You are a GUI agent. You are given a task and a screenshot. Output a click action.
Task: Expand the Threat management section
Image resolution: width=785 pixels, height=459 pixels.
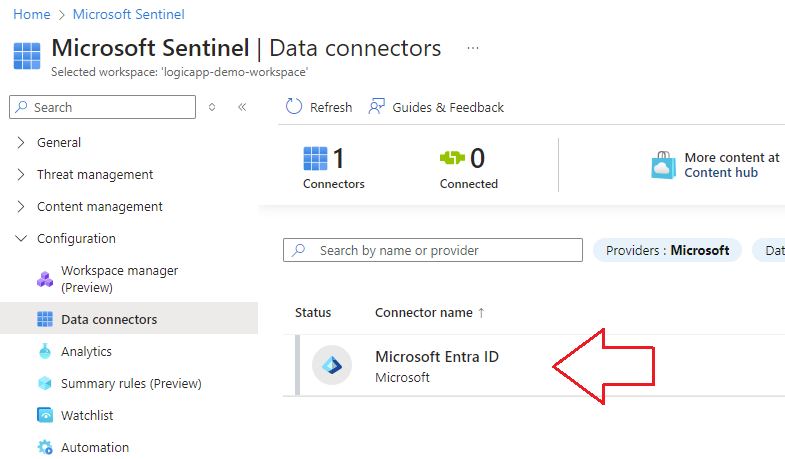[22, 175]
